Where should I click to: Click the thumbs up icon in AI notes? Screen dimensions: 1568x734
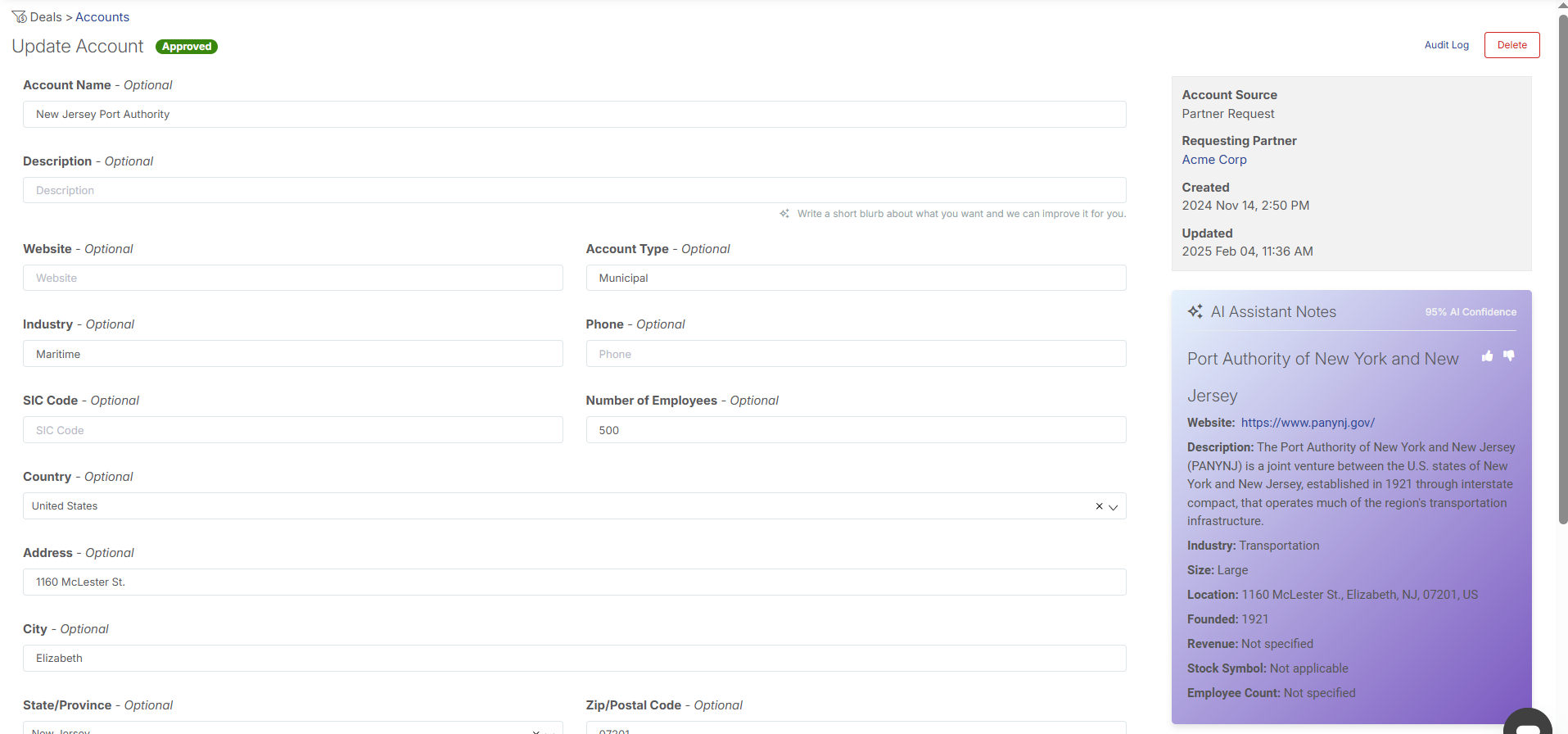pos(1487,356)
